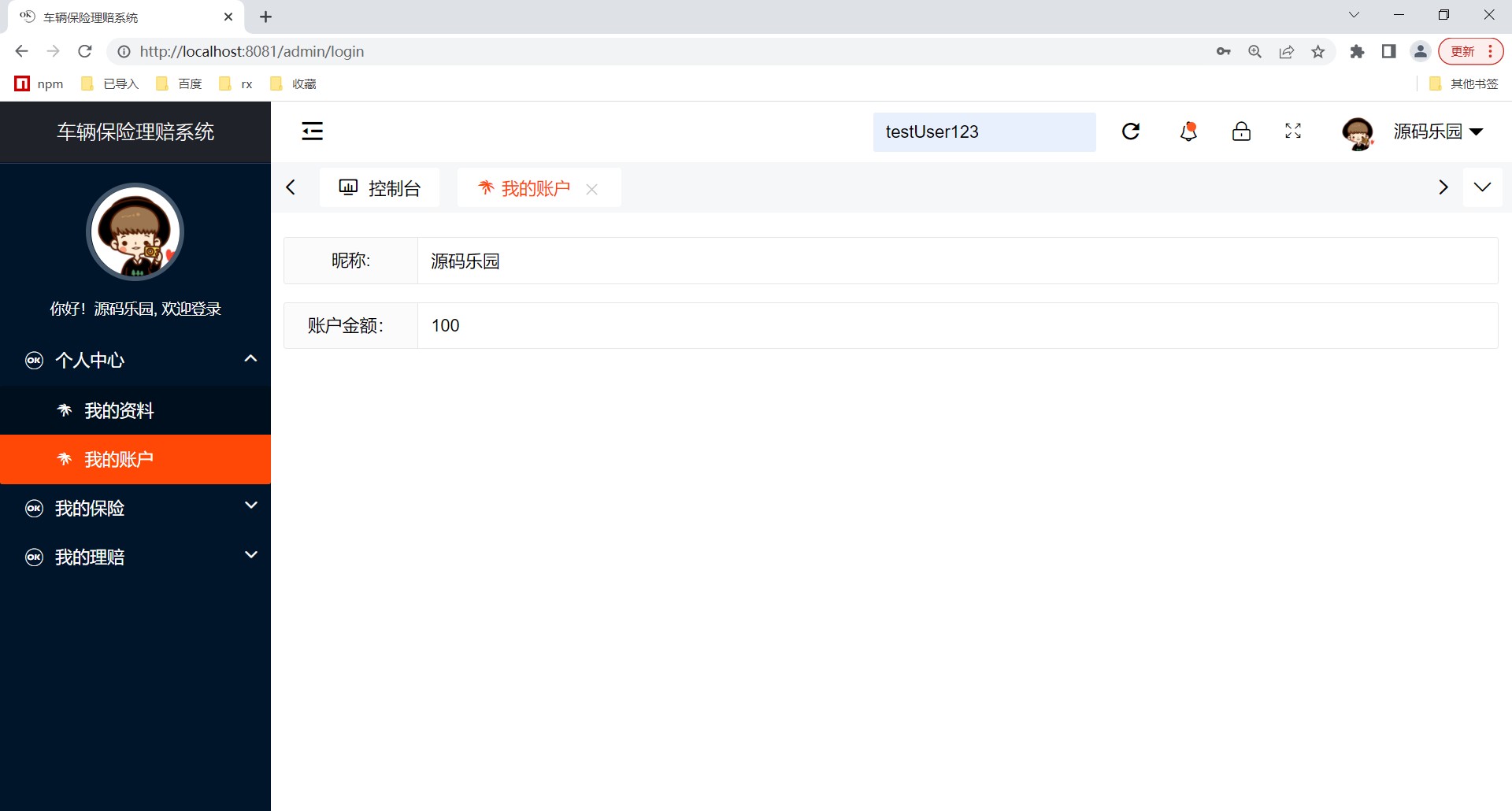The image size is (1512, 811).
Task: Reload page with browser refresh button
Action: (85, 51)
